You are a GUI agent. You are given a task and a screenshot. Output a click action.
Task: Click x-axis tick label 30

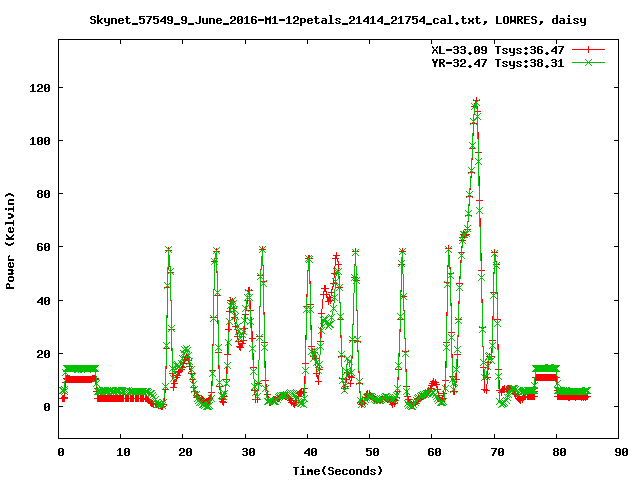[248, 452]
